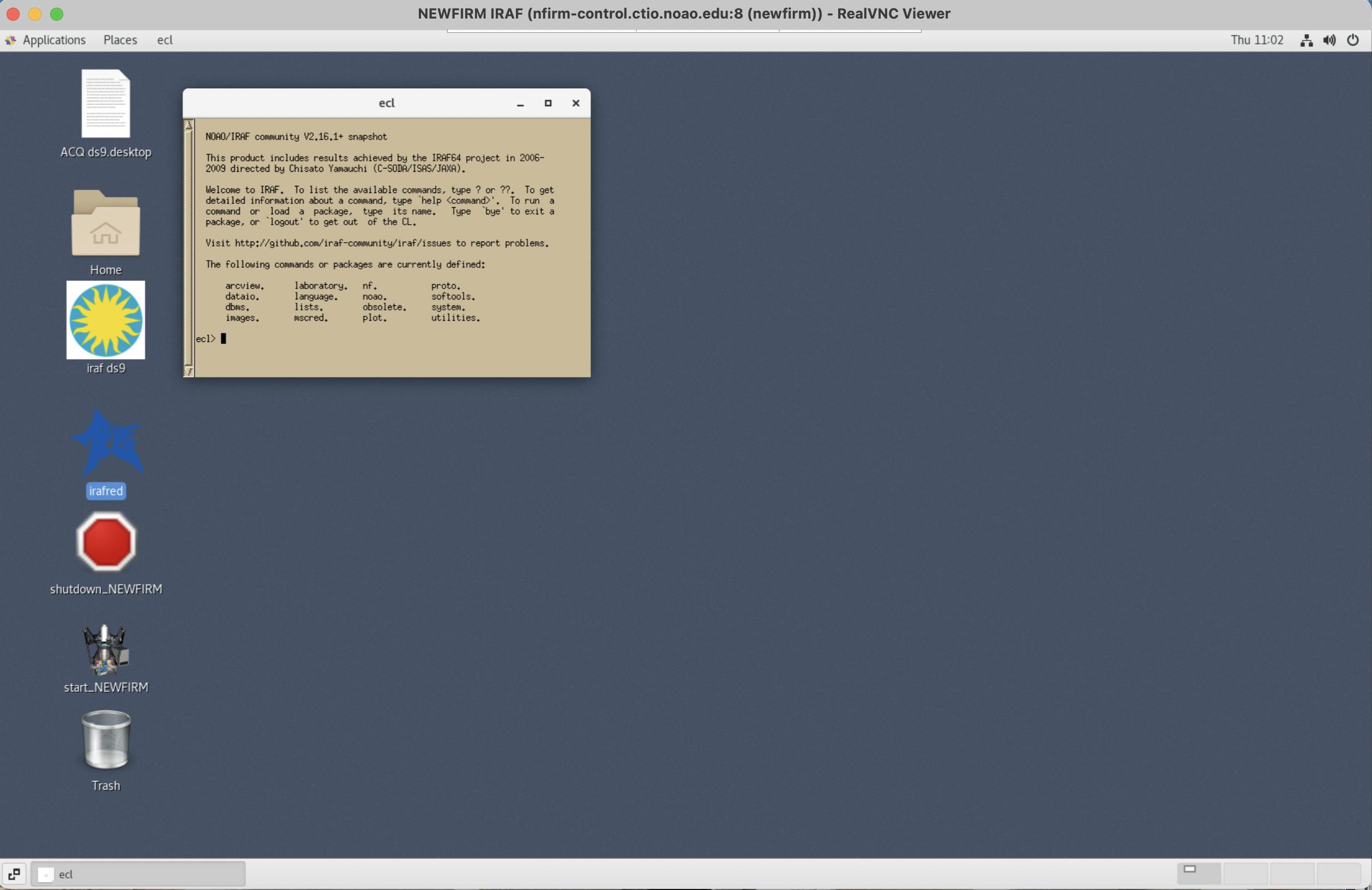Viewport: 1372px width, 890px height.
Task: Select the Trash icon on desktop
Action: pyautogui.click(x=106, y=739)
